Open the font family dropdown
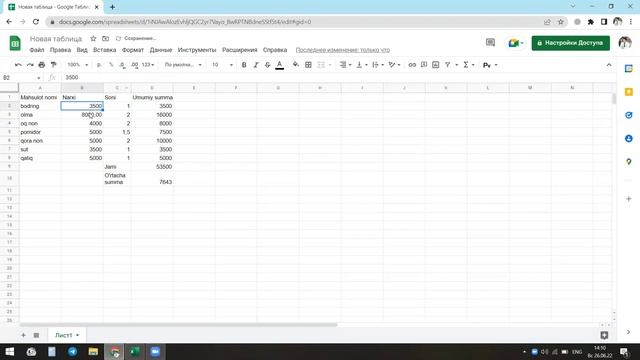 tap(183, 65)
